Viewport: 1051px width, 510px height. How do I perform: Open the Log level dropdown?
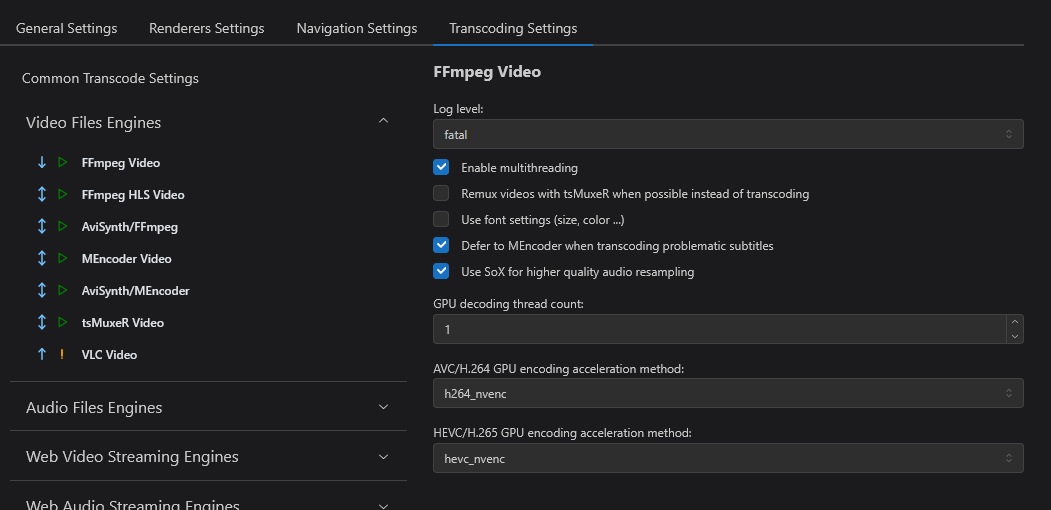point(728,134)
